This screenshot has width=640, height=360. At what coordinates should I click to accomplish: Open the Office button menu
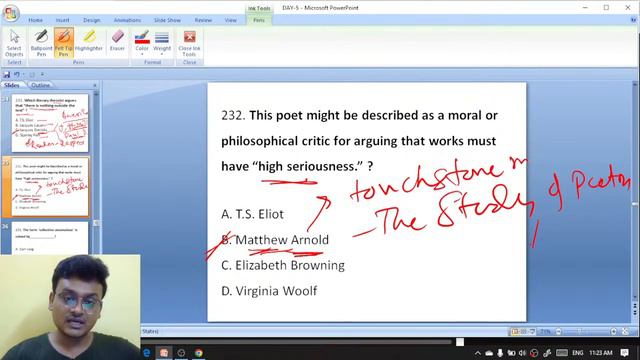pos(11,12)
